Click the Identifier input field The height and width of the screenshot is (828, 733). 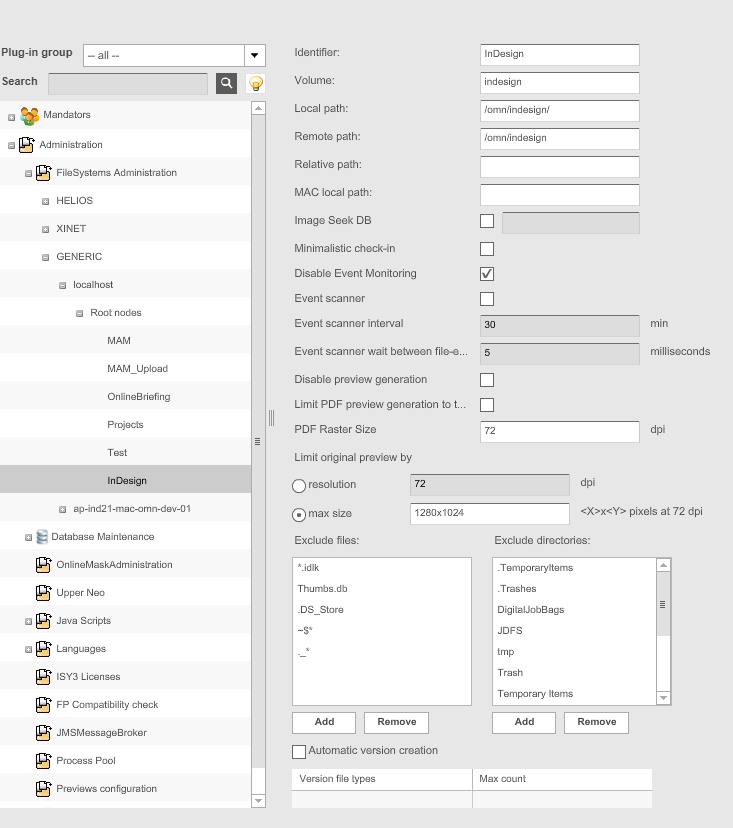(560, 54)
